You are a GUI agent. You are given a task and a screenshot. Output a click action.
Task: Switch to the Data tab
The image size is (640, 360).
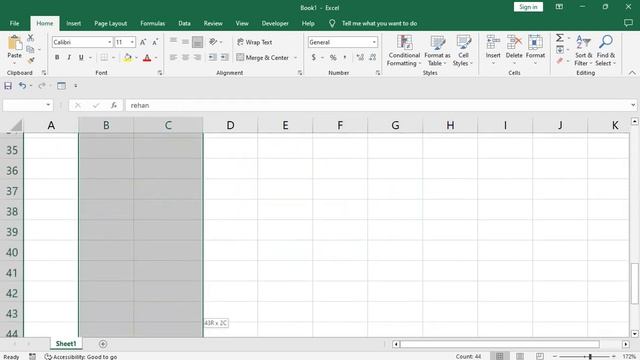[x=184, y=23]
